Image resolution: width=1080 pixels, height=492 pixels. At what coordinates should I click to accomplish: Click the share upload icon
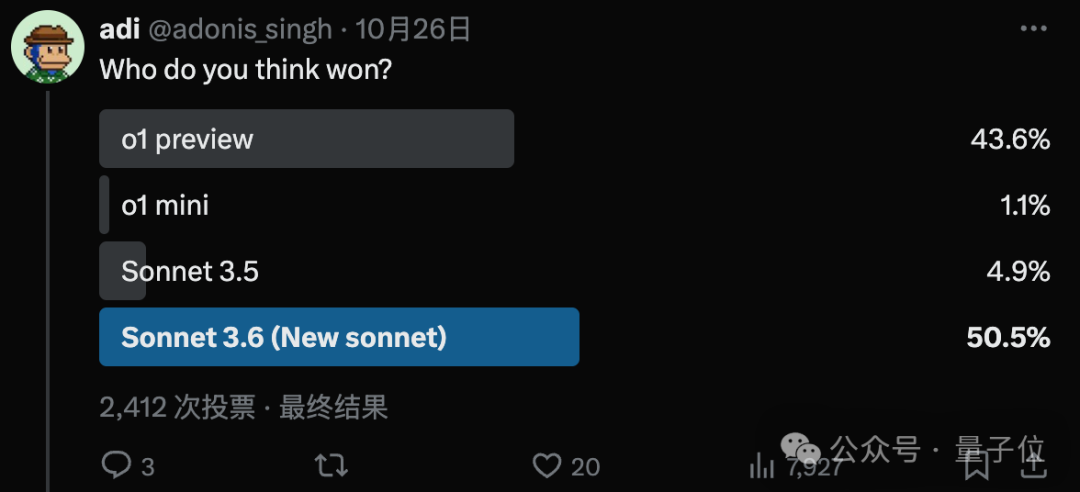(1034, 463)
